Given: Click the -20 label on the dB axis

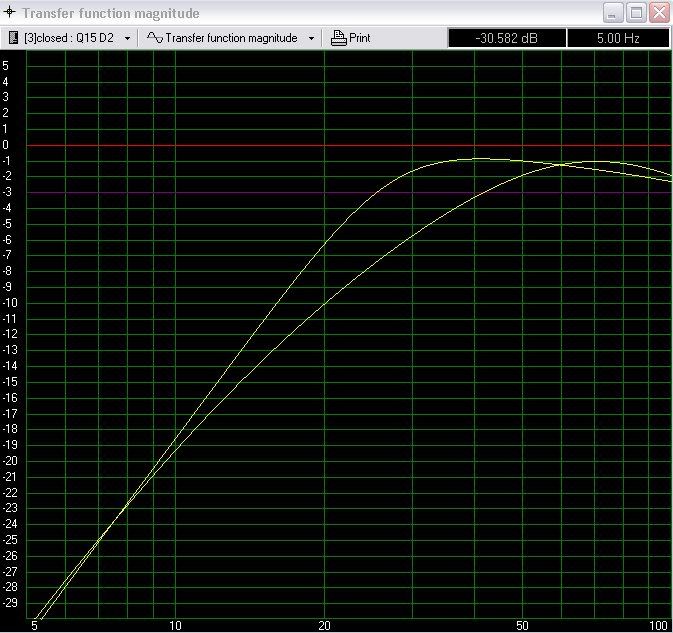Looking at the screenshot, I should click(x=9, y=461).
